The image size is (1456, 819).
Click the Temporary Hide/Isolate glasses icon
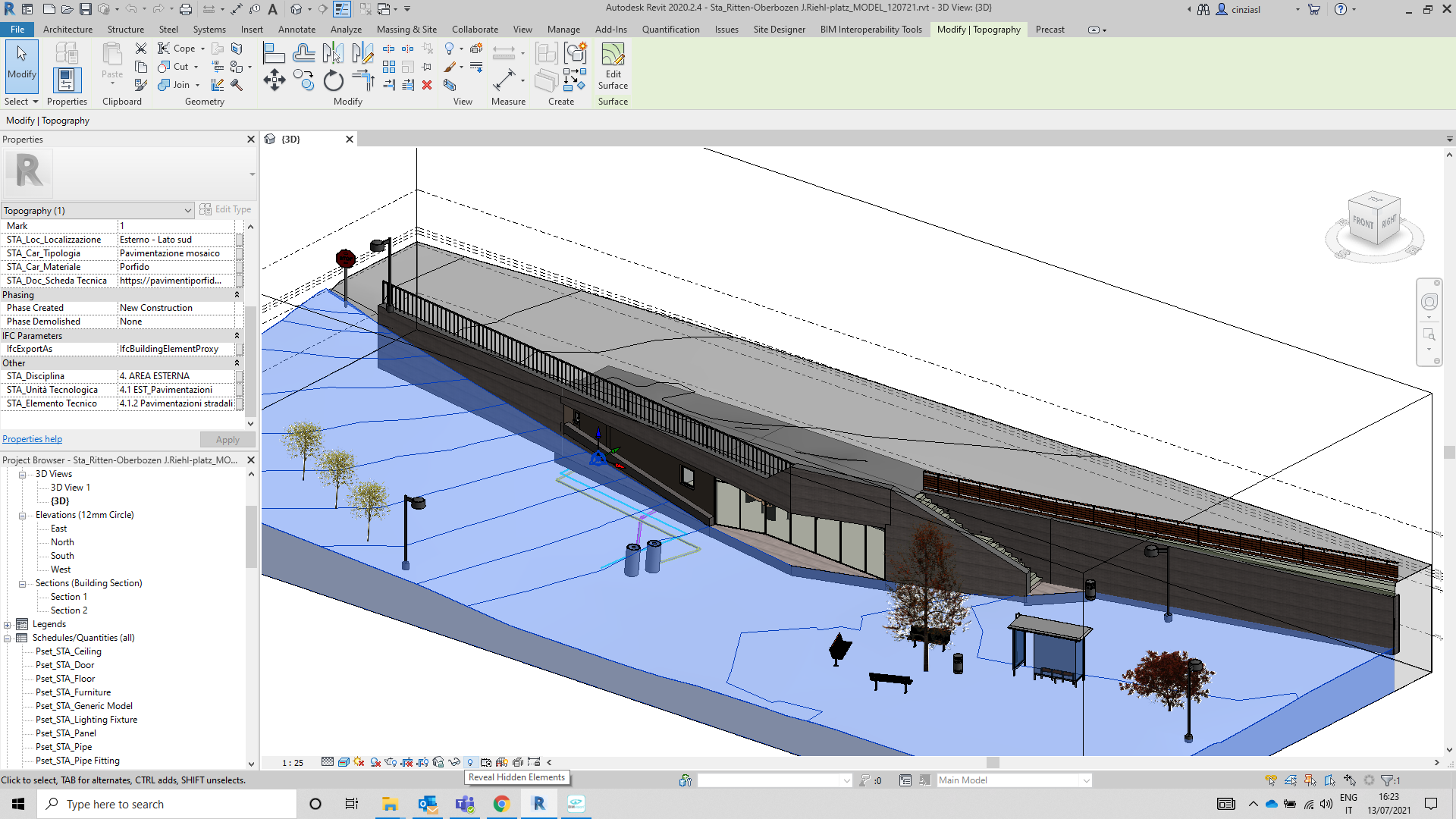454,762
